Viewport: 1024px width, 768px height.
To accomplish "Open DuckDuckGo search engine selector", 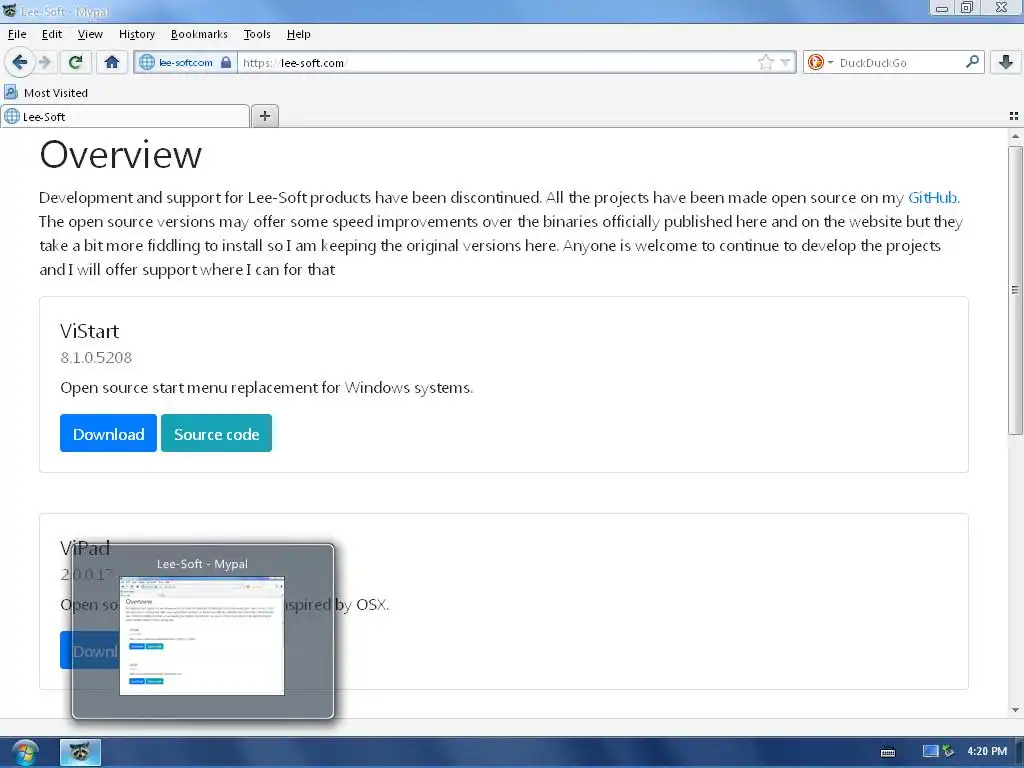I will tap(820, 62).
